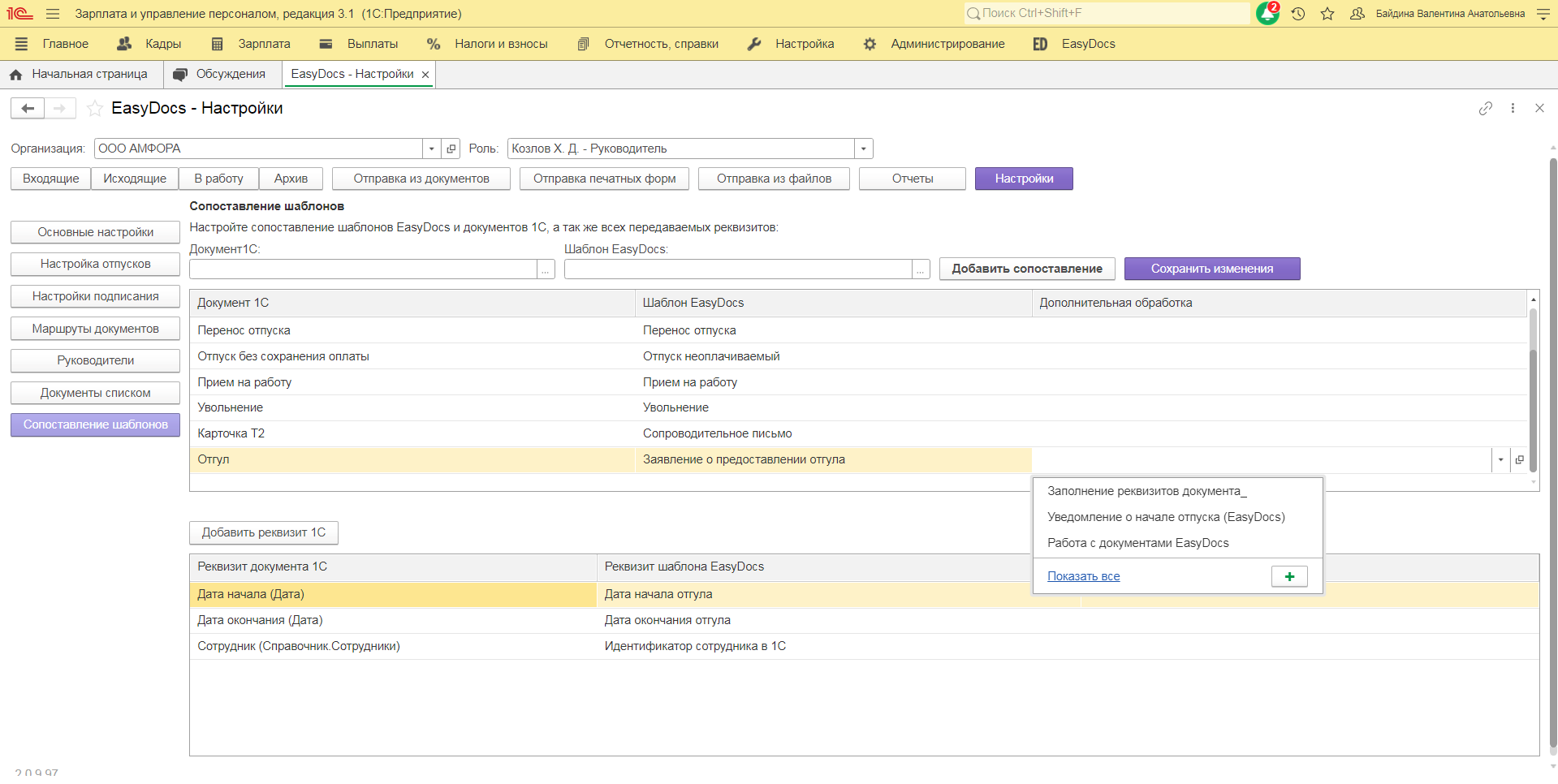
Task: Expand the Организация dropdown list
Action: tap(431, 149)
